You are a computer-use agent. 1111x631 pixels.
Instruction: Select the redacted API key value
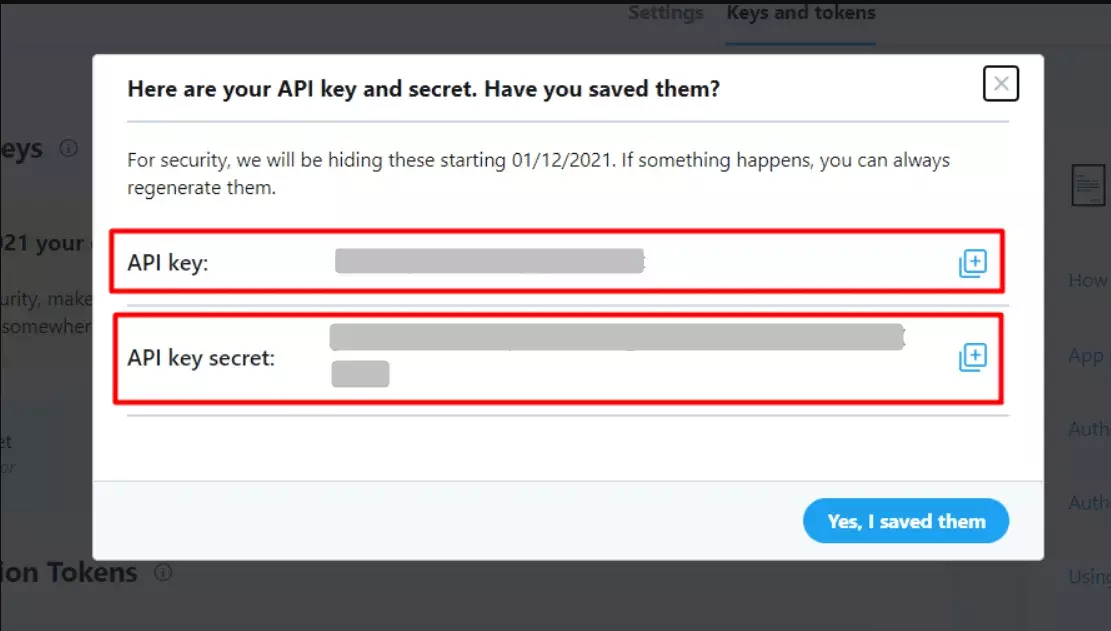[489, 261]
